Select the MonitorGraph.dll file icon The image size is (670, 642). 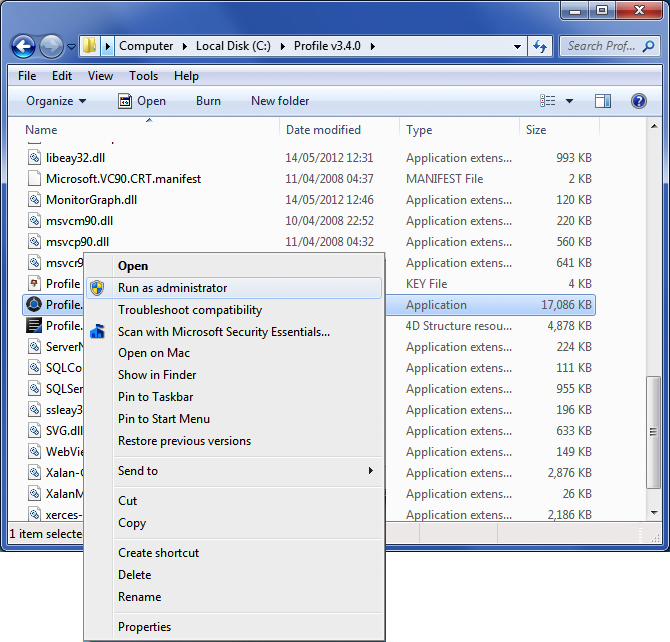click(x=34, y=199)
